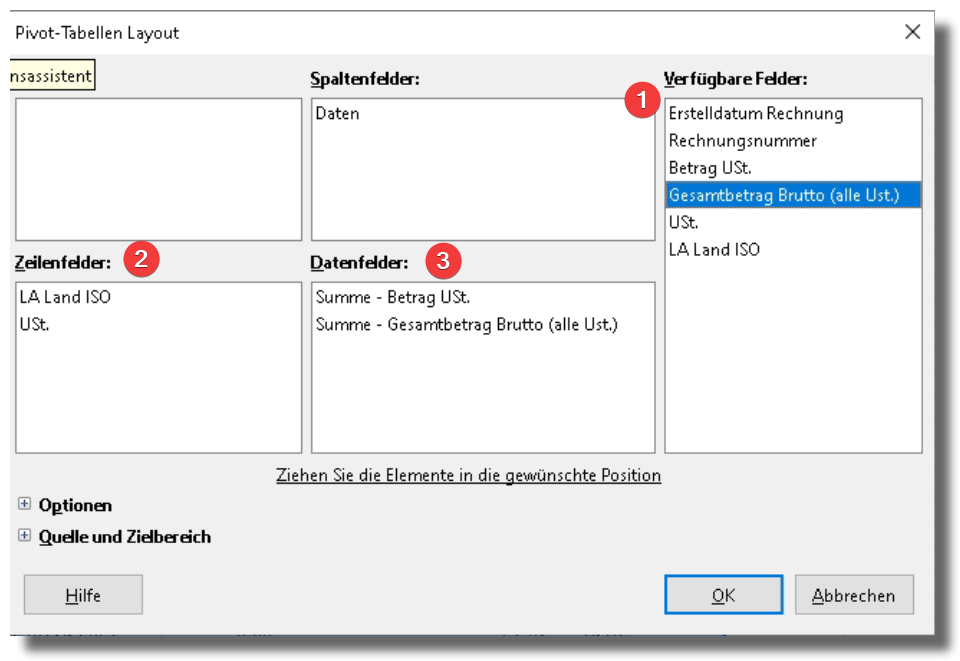Select Summe - Gesamtbetrag Brutto data field
This screenshot has height=661, width=960.
[x=467, y=324]
